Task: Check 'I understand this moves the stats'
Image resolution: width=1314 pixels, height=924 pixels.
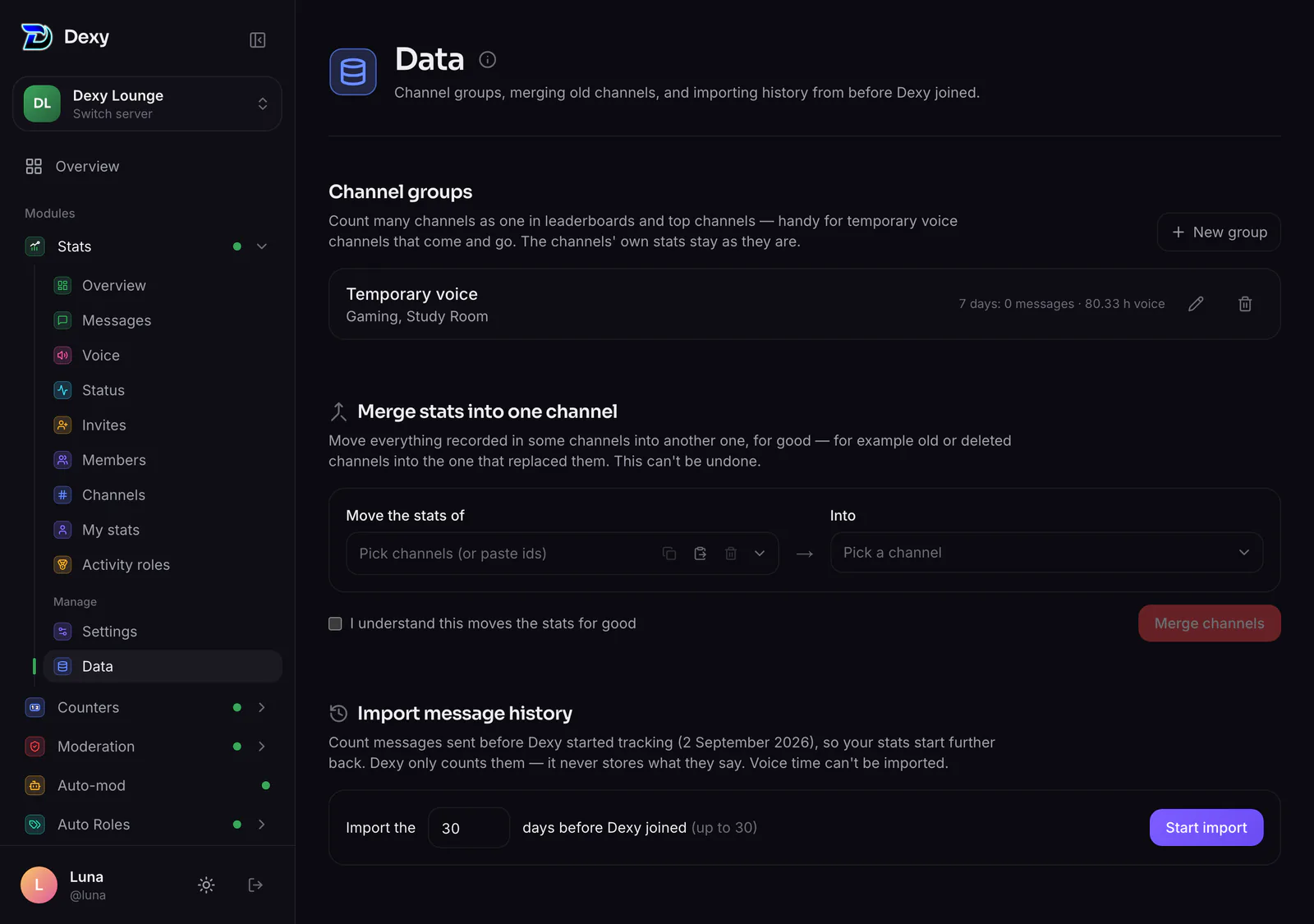Action: pos(335,623)
